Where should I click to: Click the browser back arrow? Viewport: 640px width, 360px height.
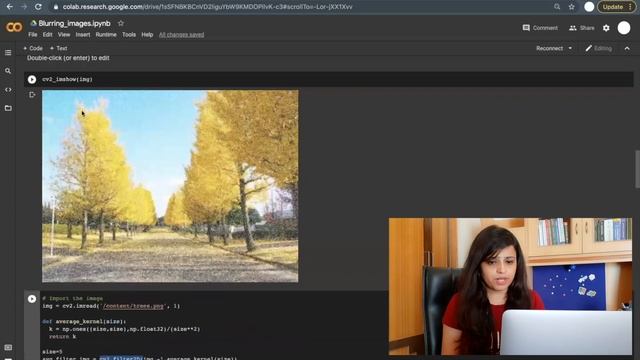(x=10, y=7)
